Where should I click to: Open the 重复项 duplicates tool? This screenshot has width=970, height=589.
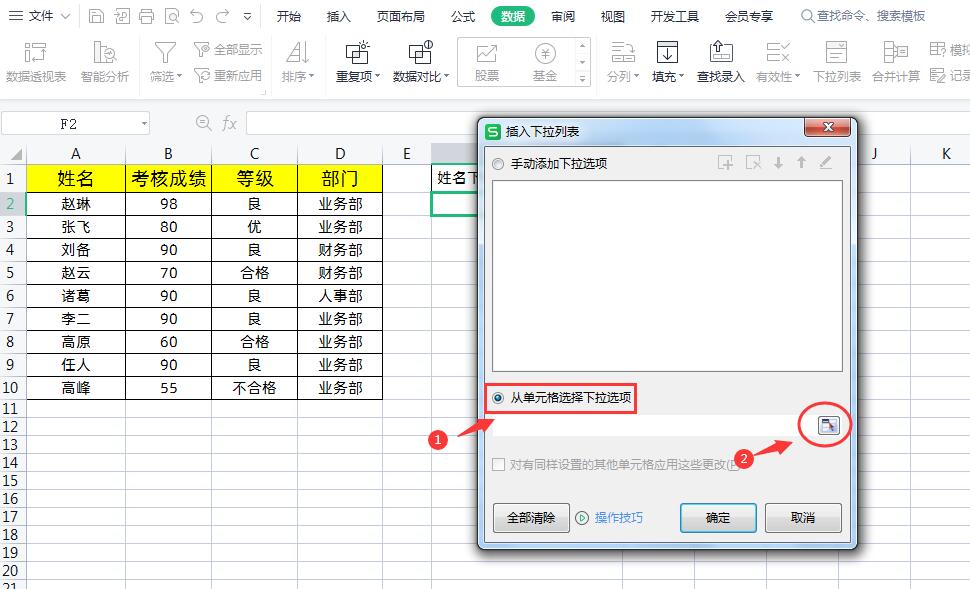tap(357, 62)
